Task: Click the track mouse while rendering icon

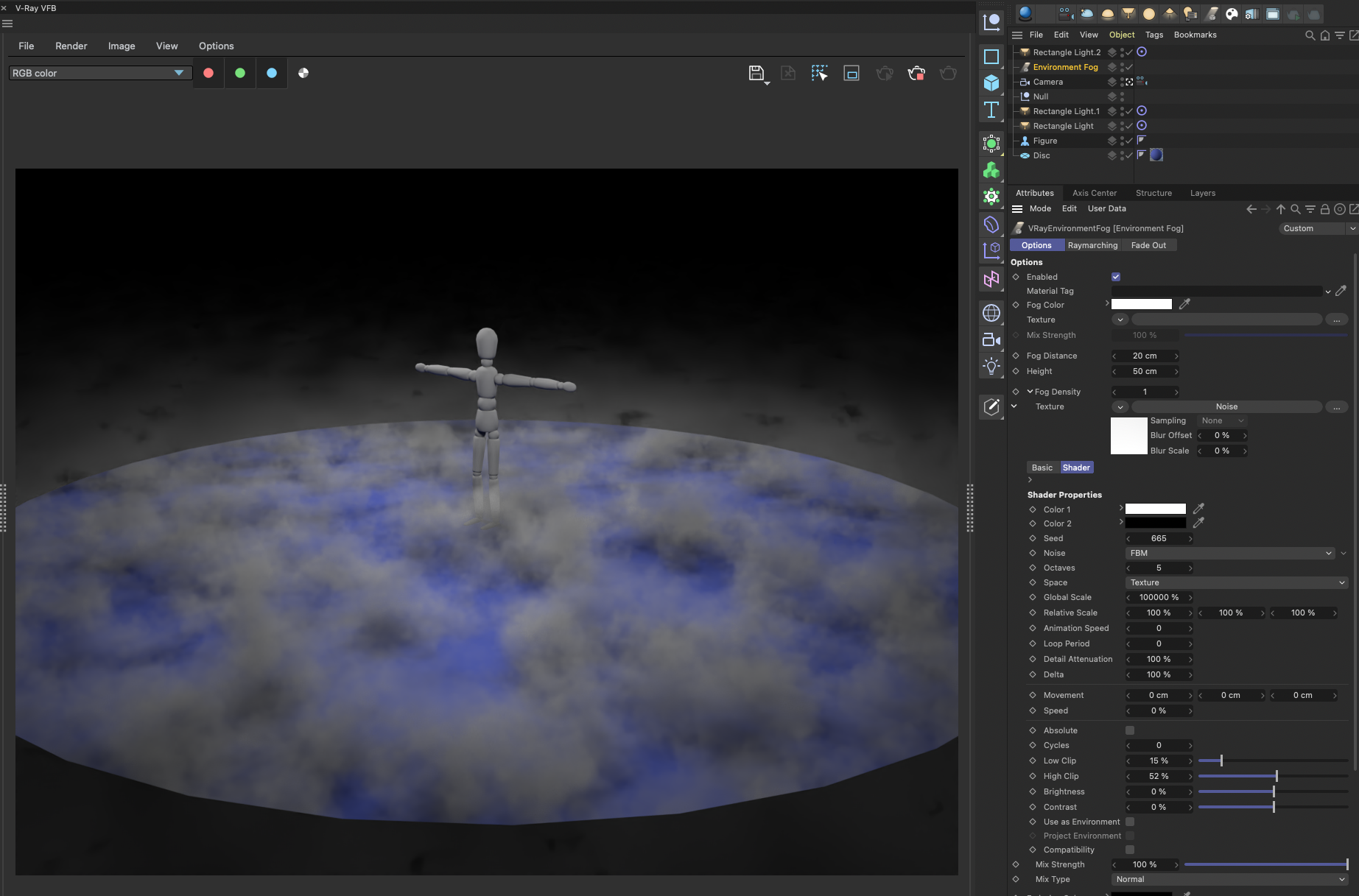Action: pos(820,73)
